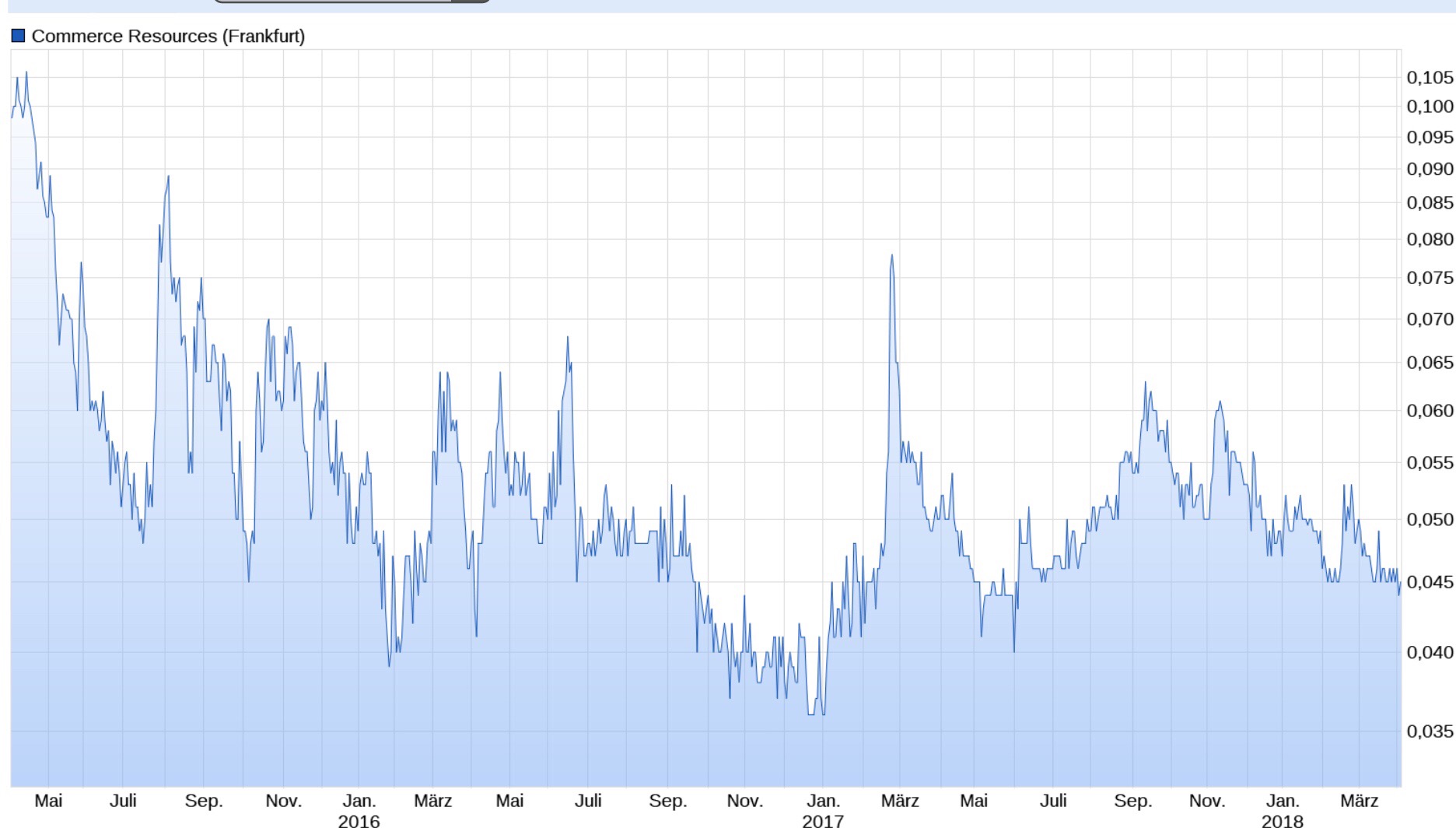
Task: Select the 2018 year label on timeline
Action: coord(1282,820)
